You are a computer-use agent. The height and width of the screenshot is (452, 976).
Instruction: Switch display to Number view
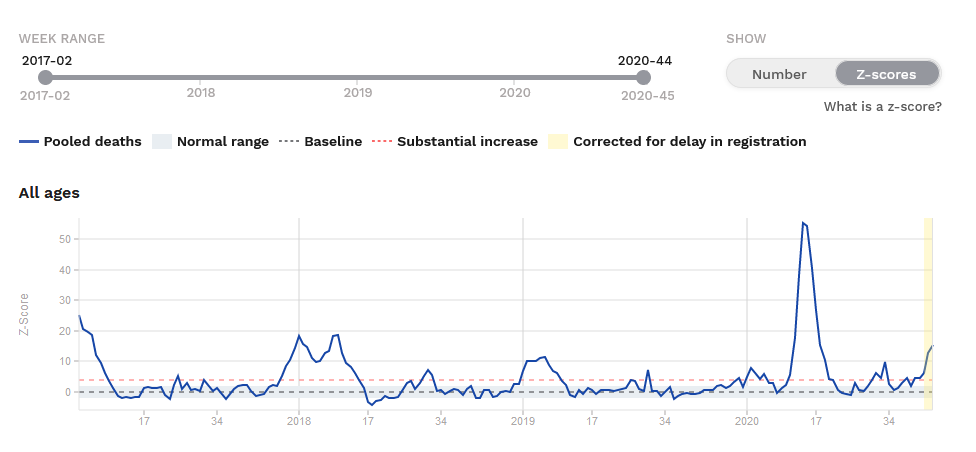(779, 74)
